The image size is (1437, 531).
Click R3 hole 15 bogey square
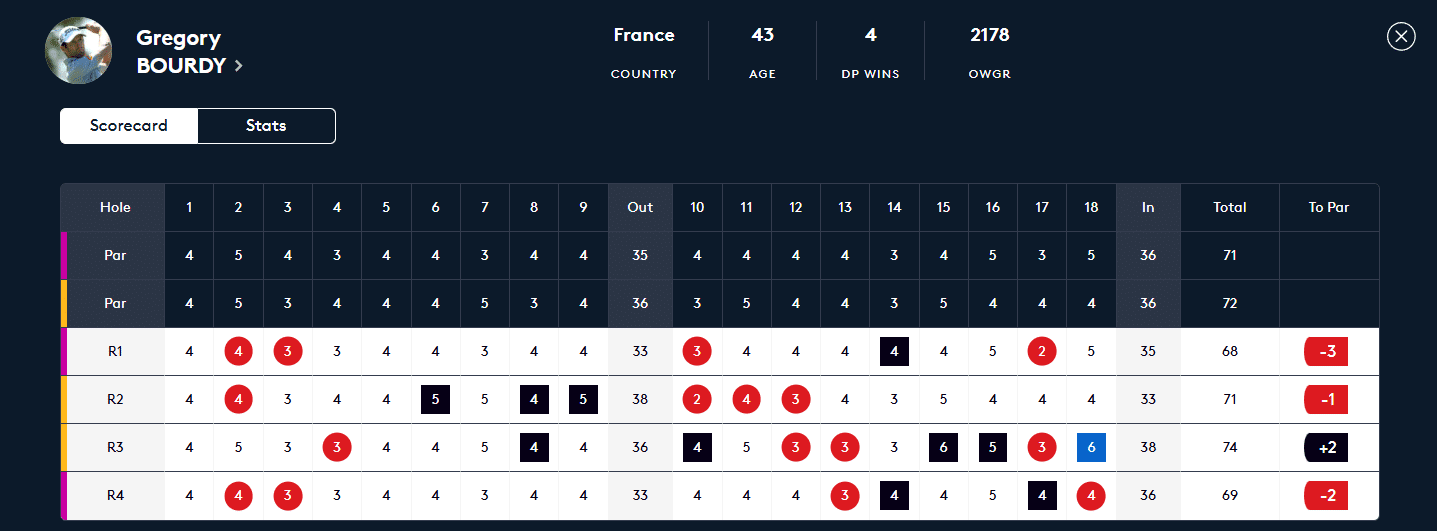pyautogui.click(x=943, y=448)
